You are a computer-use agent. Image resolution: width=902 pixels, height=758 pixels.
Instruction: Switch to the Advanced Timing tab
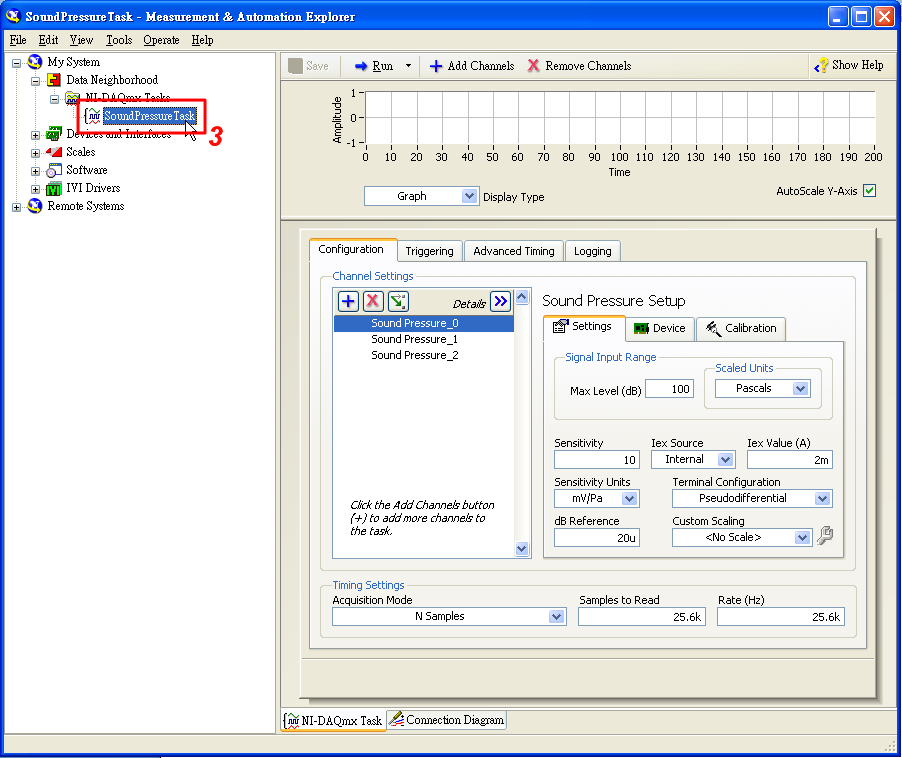click(x=514, y=251)
